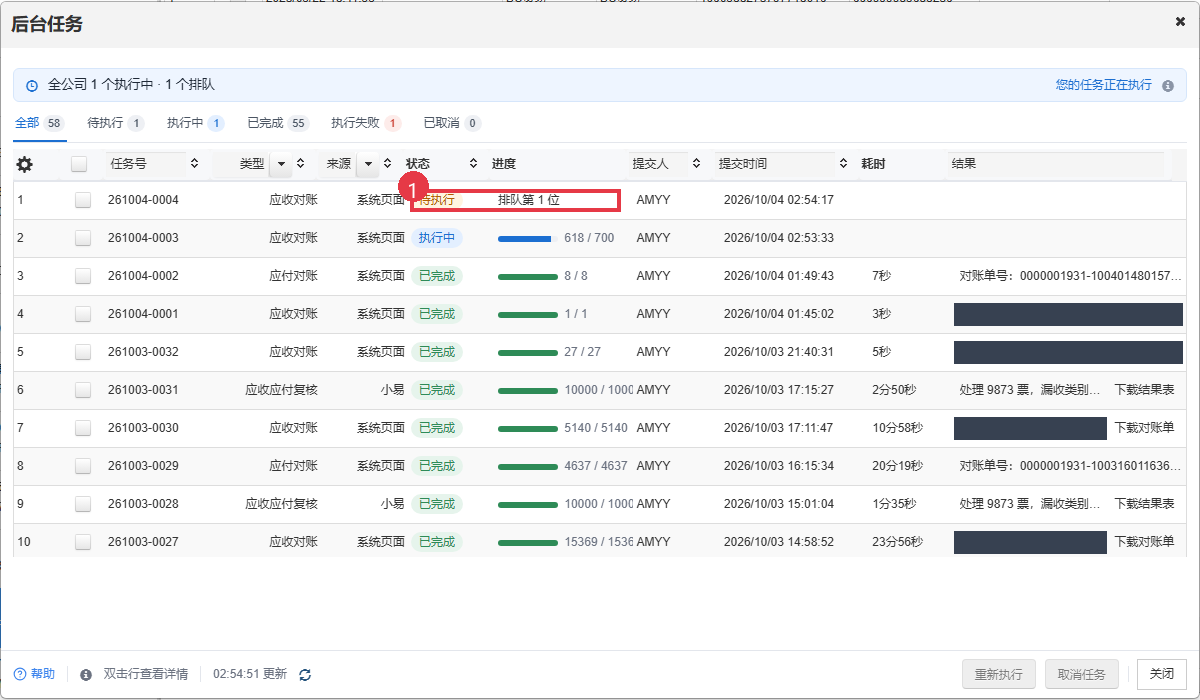Image resolution: width=1200 pixels, height=700 pixels.
Task: Click the submit time 2026/10/03 16:15:34
Action: pyautogui.click(x=779, y=466)
